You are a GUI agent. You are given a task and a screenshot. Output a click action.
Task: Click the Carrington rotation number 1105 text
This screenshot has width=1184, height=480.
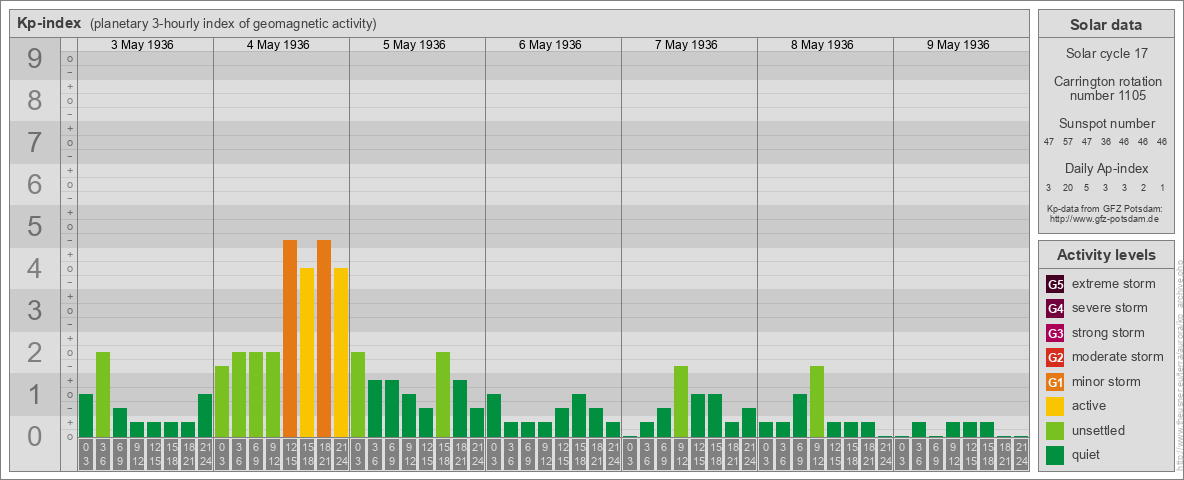coord(1108,88)
